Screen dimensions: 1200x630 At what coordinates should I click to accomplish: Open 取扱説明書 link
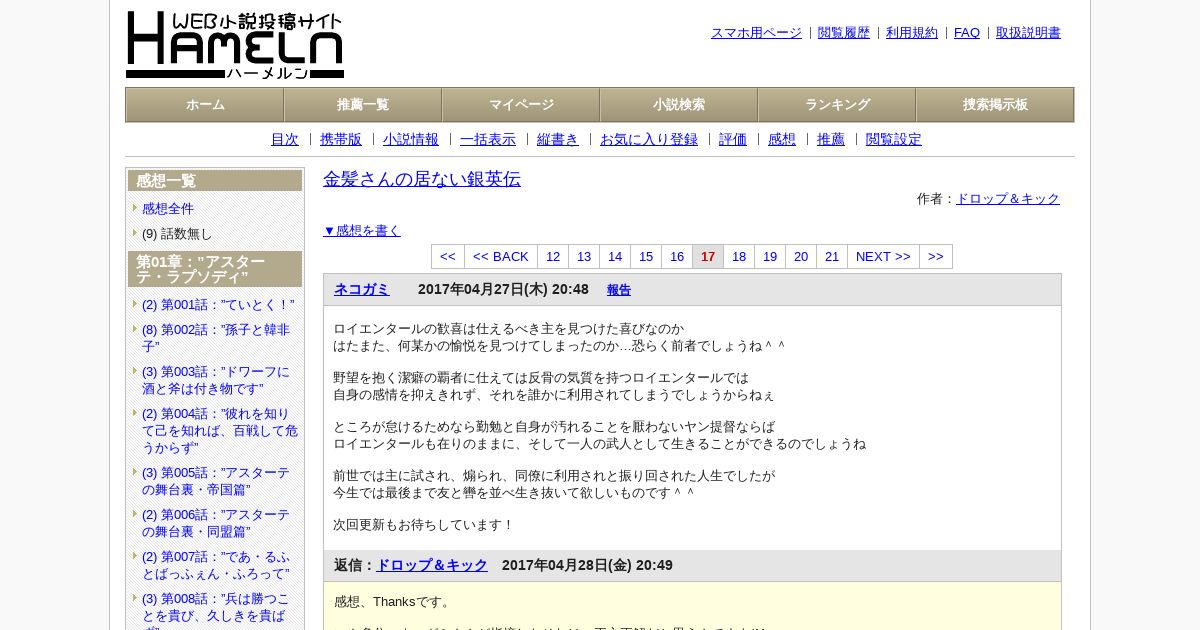pos(1028,32)
